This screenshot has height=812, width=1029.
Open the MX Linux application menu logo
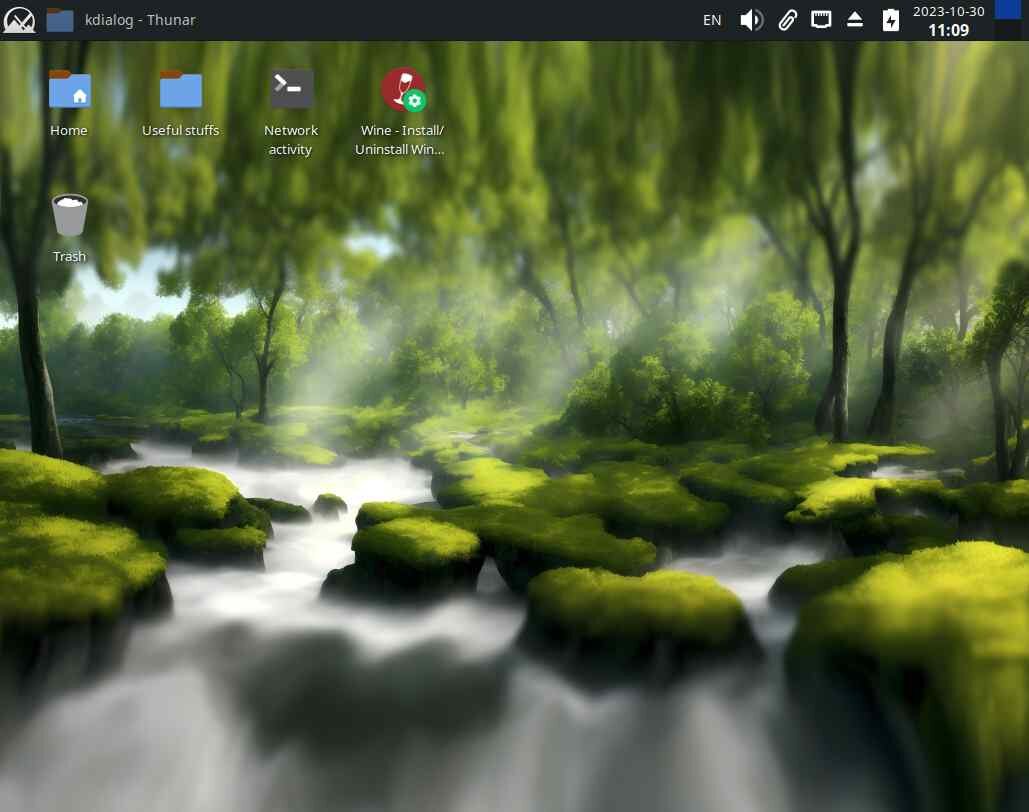[x=19, y=20]
